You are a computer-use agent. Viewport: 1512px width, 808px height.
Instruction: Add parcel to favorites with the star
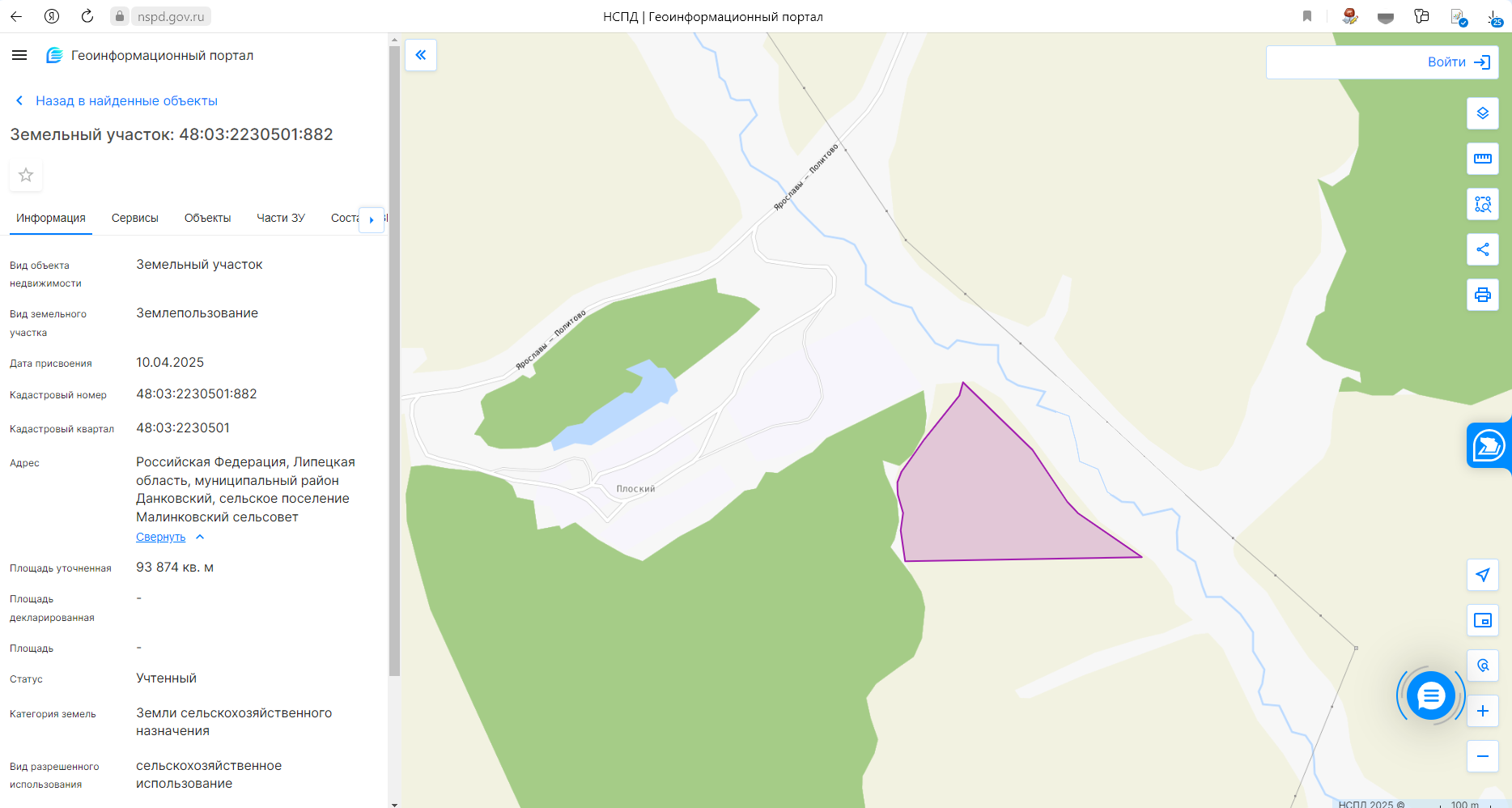click(x=26, y=175)
